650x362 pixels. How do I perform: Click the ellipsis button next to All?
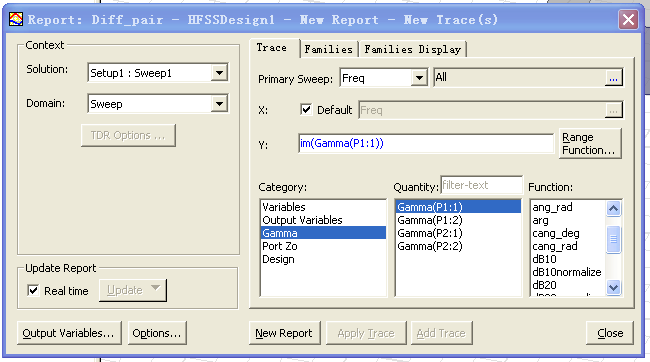[x=614, y=78]
